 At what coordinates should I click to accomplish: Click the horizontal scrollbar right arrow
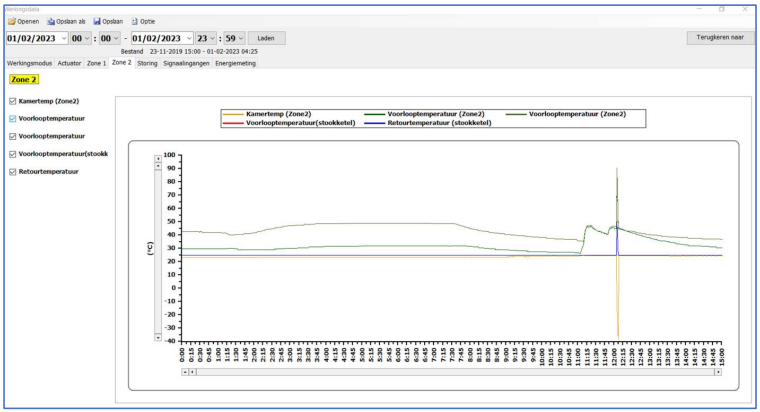[717, 371]
